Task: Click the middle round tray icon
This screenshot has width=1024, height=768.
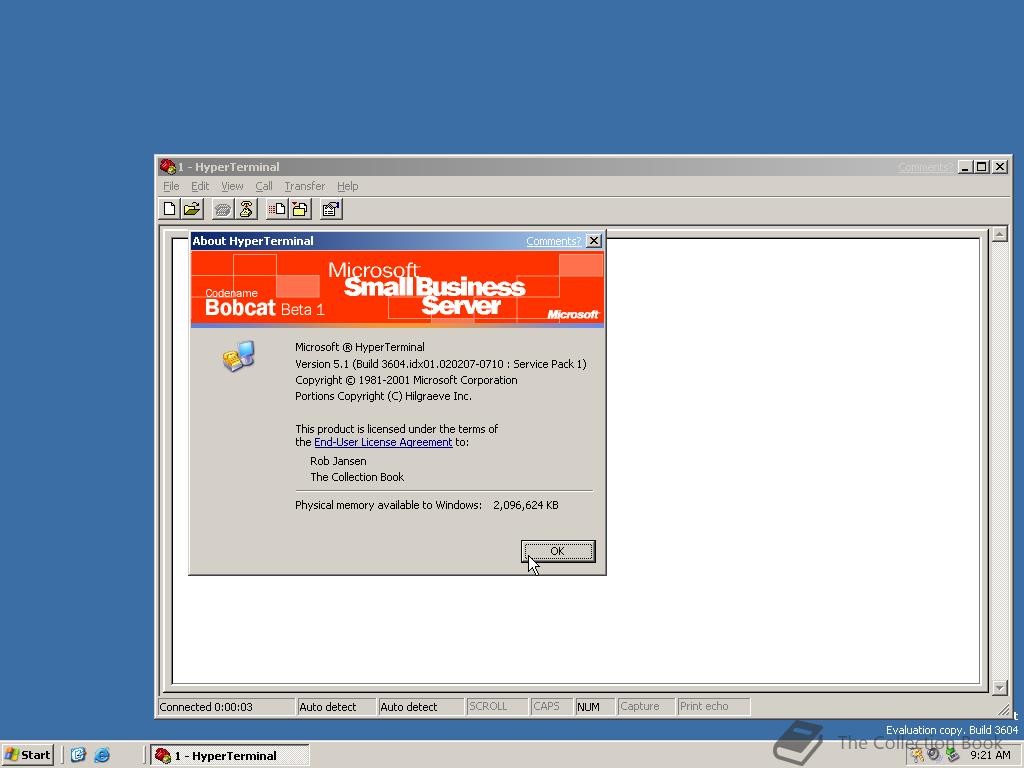Action: pos(935,755)
